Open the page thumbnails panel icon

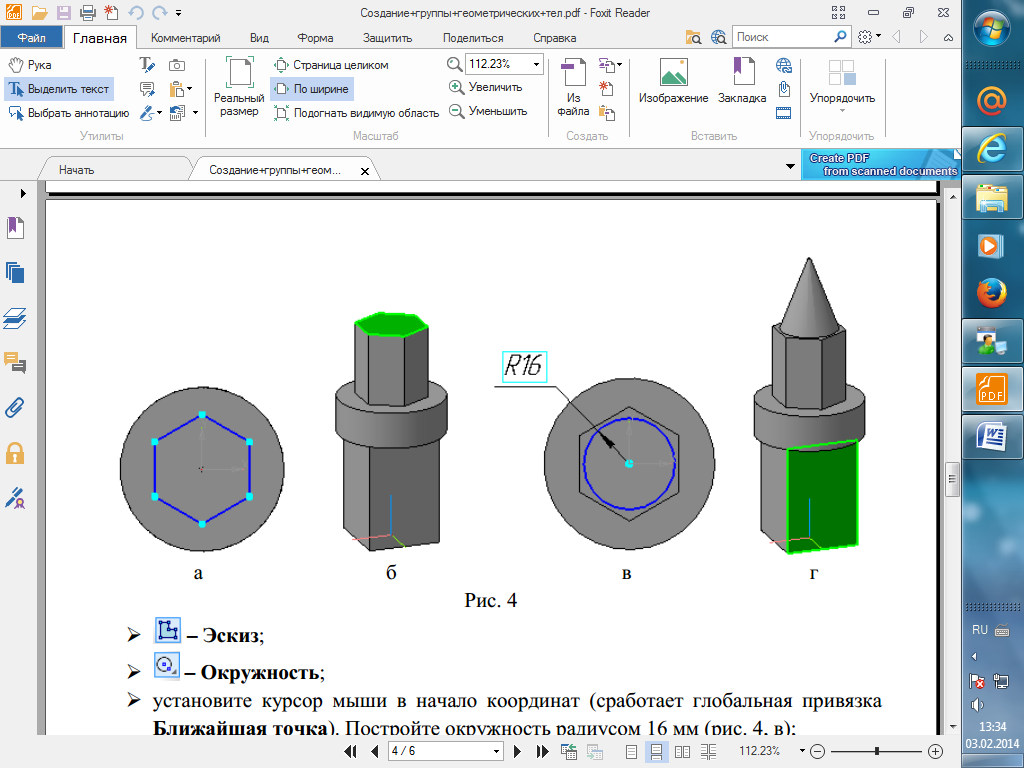click(x=15, y=272)
